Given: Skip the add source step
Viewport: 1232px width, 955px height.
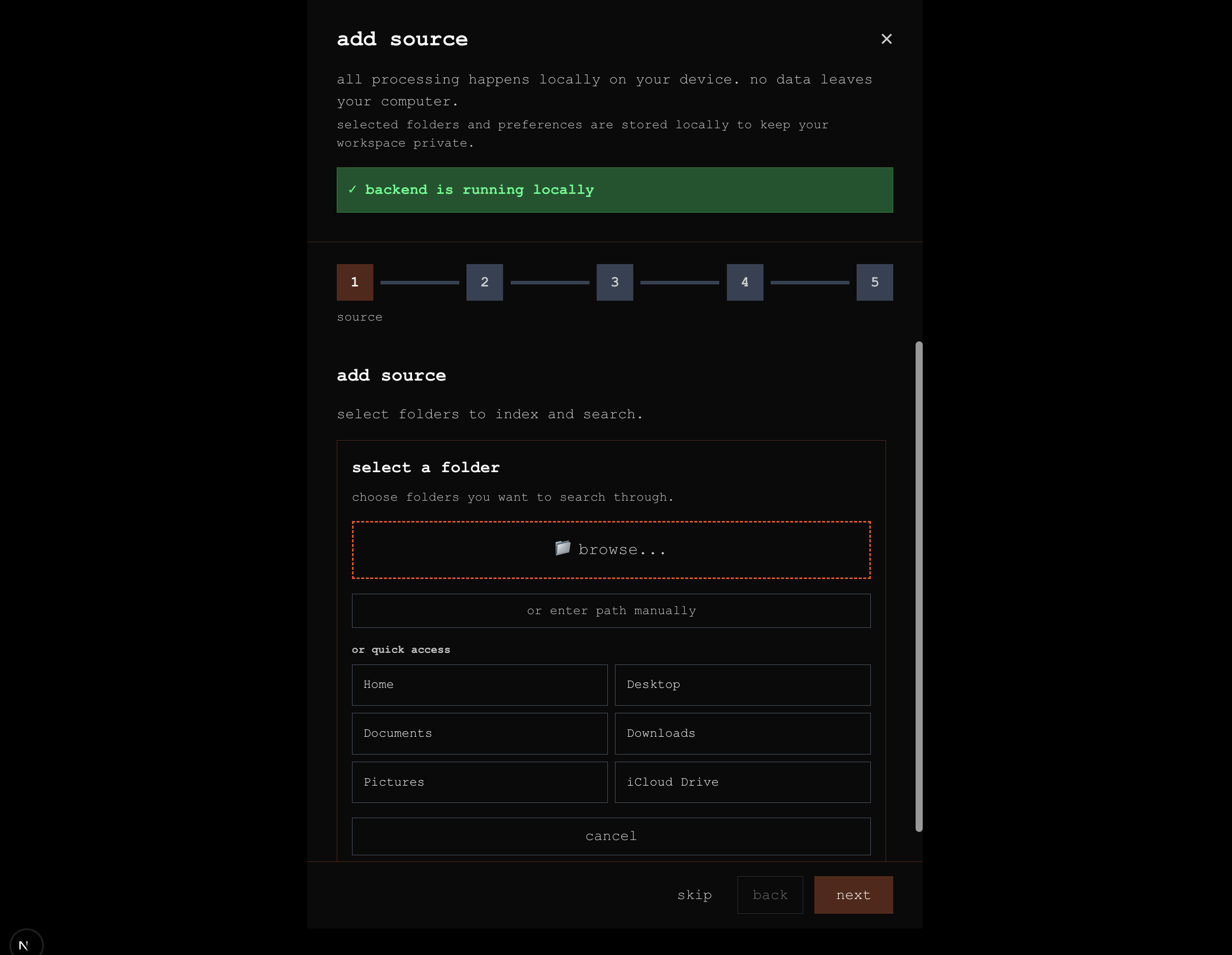Looking at the screenshot, I should pyautogui.click(x=695, y=894).
